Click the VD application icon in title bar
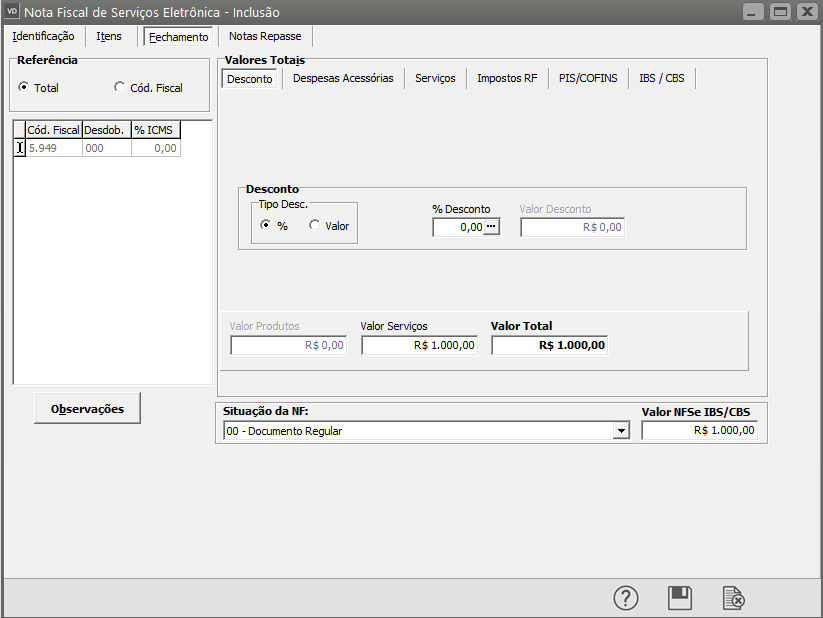 click(13, 12)
